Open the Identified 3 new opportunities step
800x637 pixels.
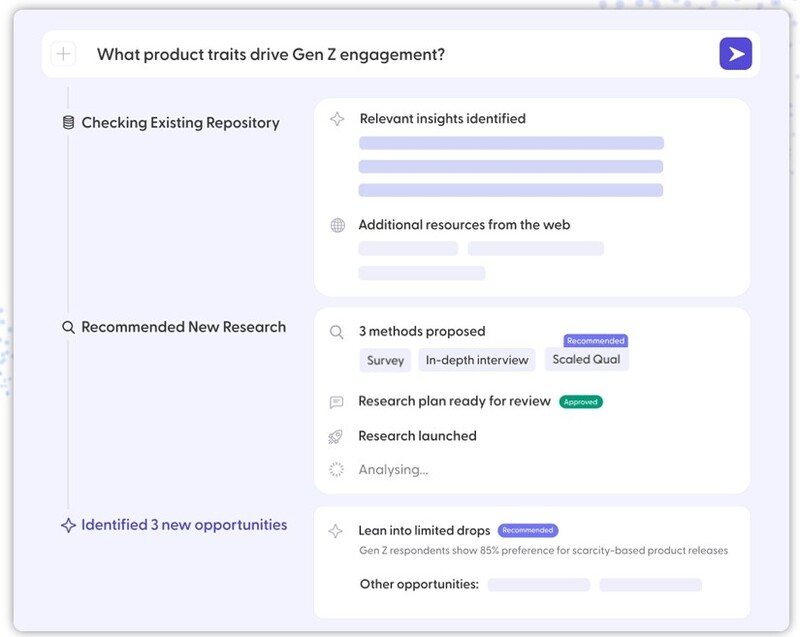click(x=184, y=525)
